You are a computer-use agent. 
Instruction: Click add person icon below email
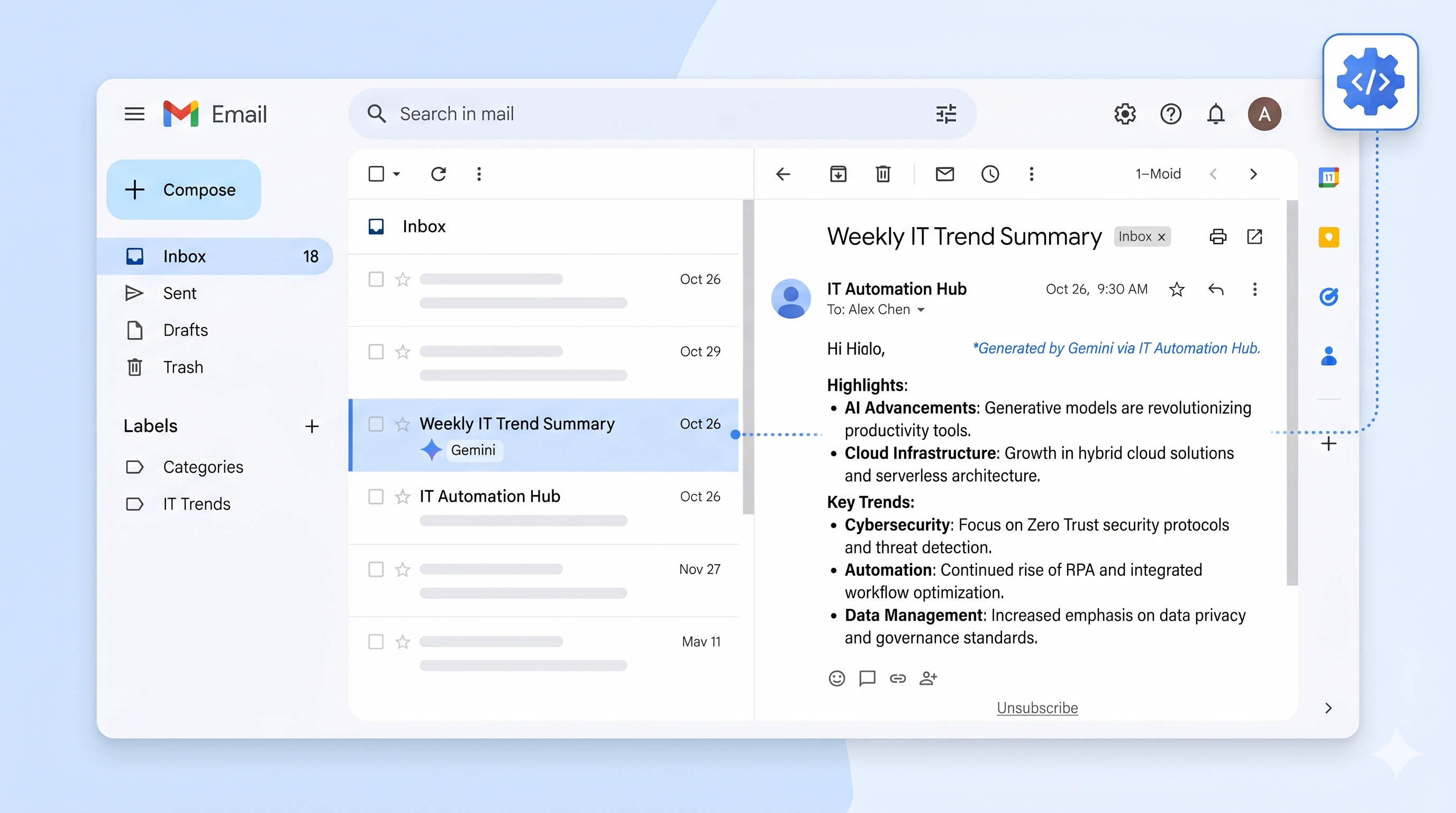point(928,678)
